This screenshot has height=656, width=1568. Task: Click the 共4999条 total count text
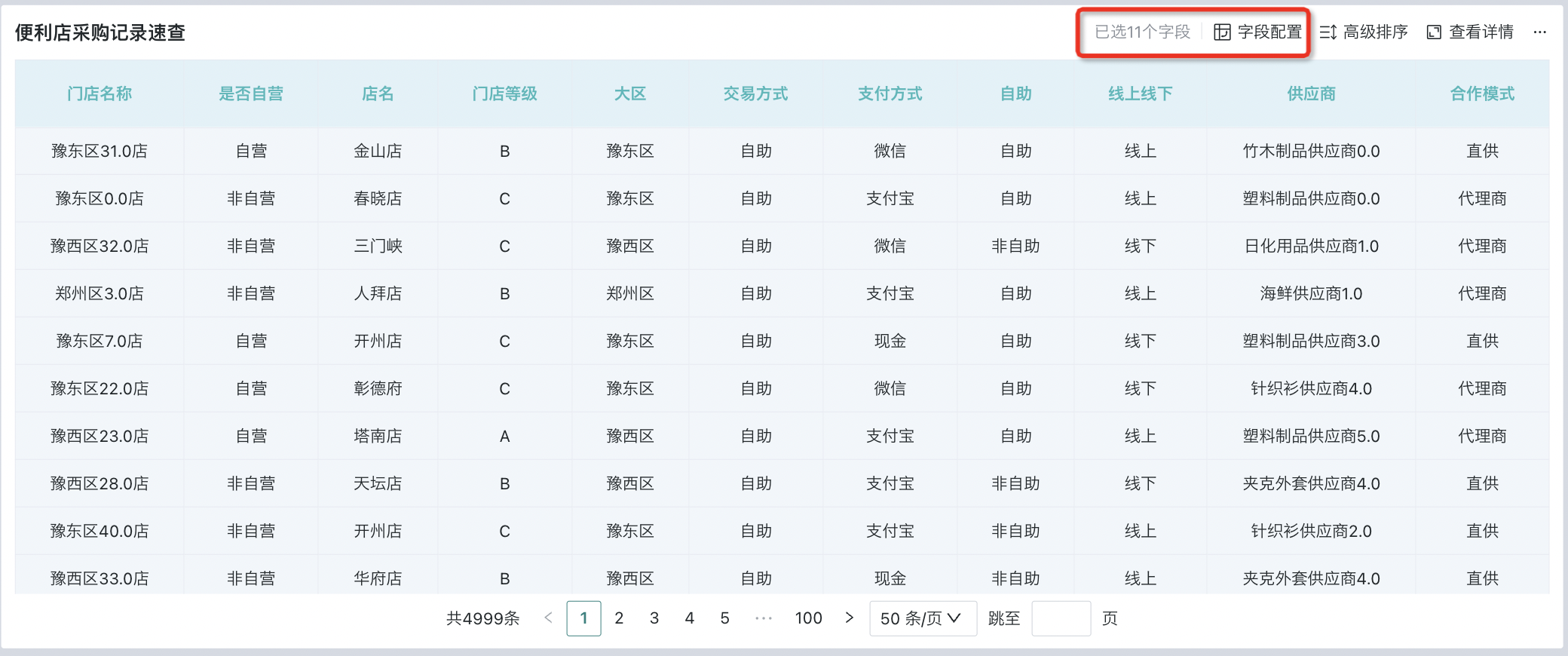point(483,618)
